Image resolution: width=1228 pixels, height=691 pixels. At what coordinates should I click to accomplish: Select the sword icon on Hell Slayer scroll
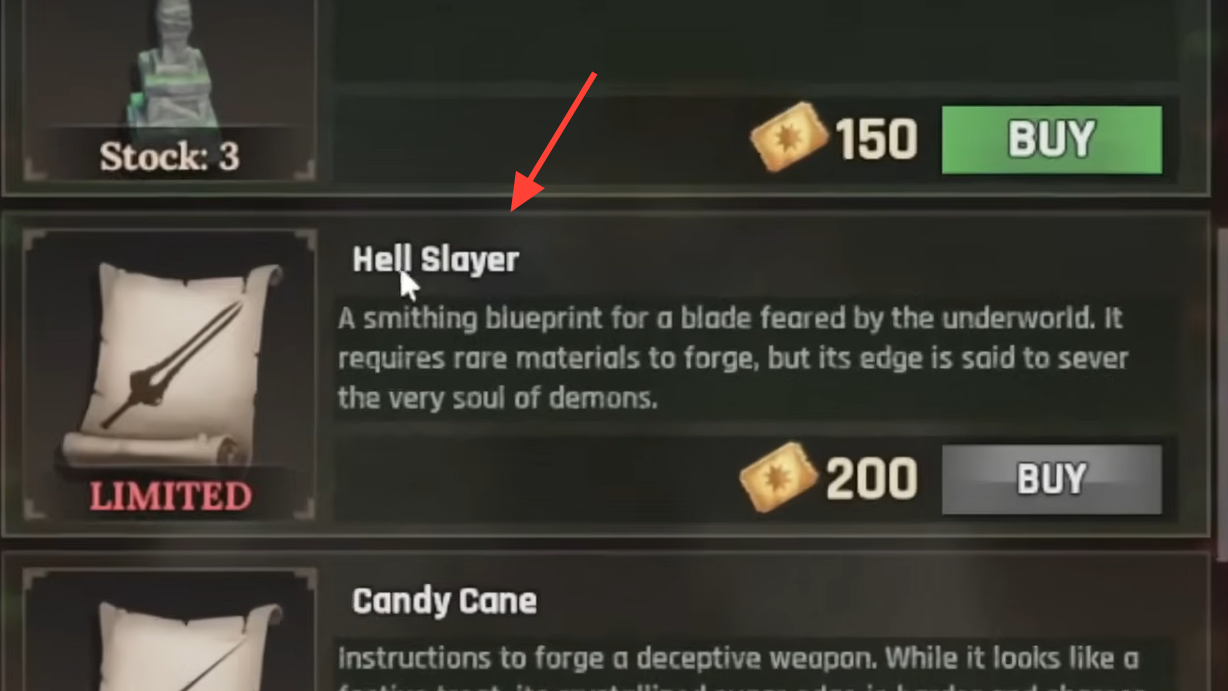pos(170,364)
